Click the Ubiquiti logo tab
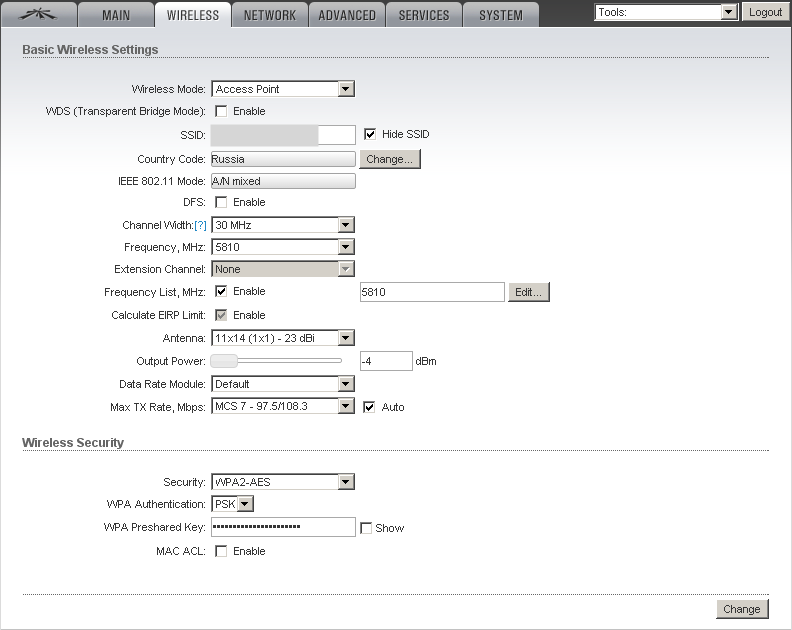Viewport: 792px width, 630px height. tap(40, 14)
